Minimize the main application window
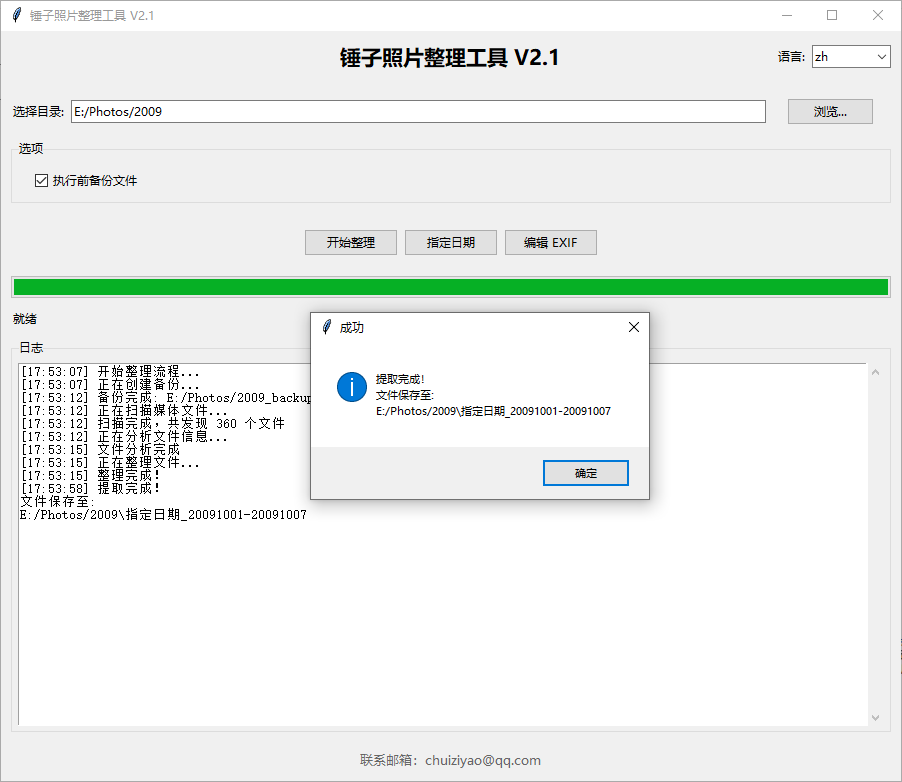This screenshot has width=902, height=782. coord(787,15)
